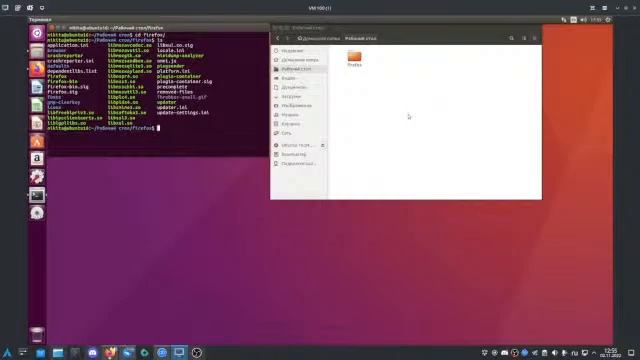
Task: Open the Trash at the launcher bottom
Action: click(x=37, y=335)
